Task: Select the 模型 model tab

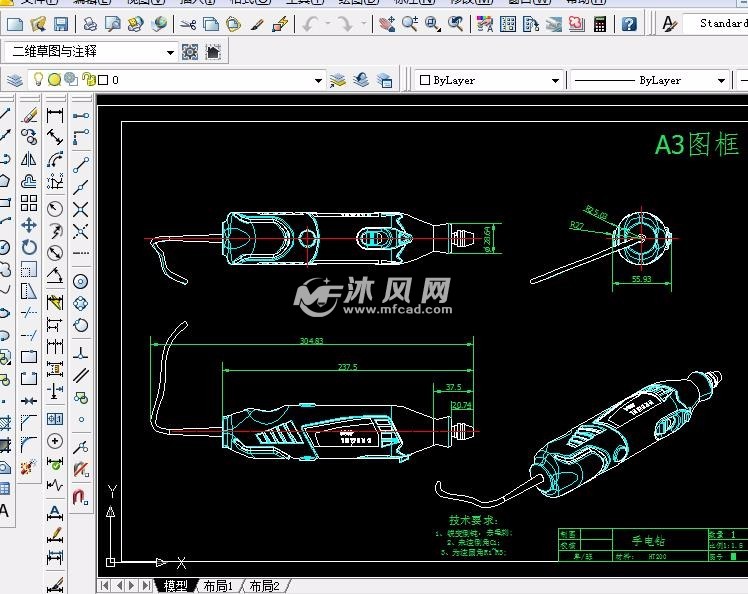Action: 174,586
